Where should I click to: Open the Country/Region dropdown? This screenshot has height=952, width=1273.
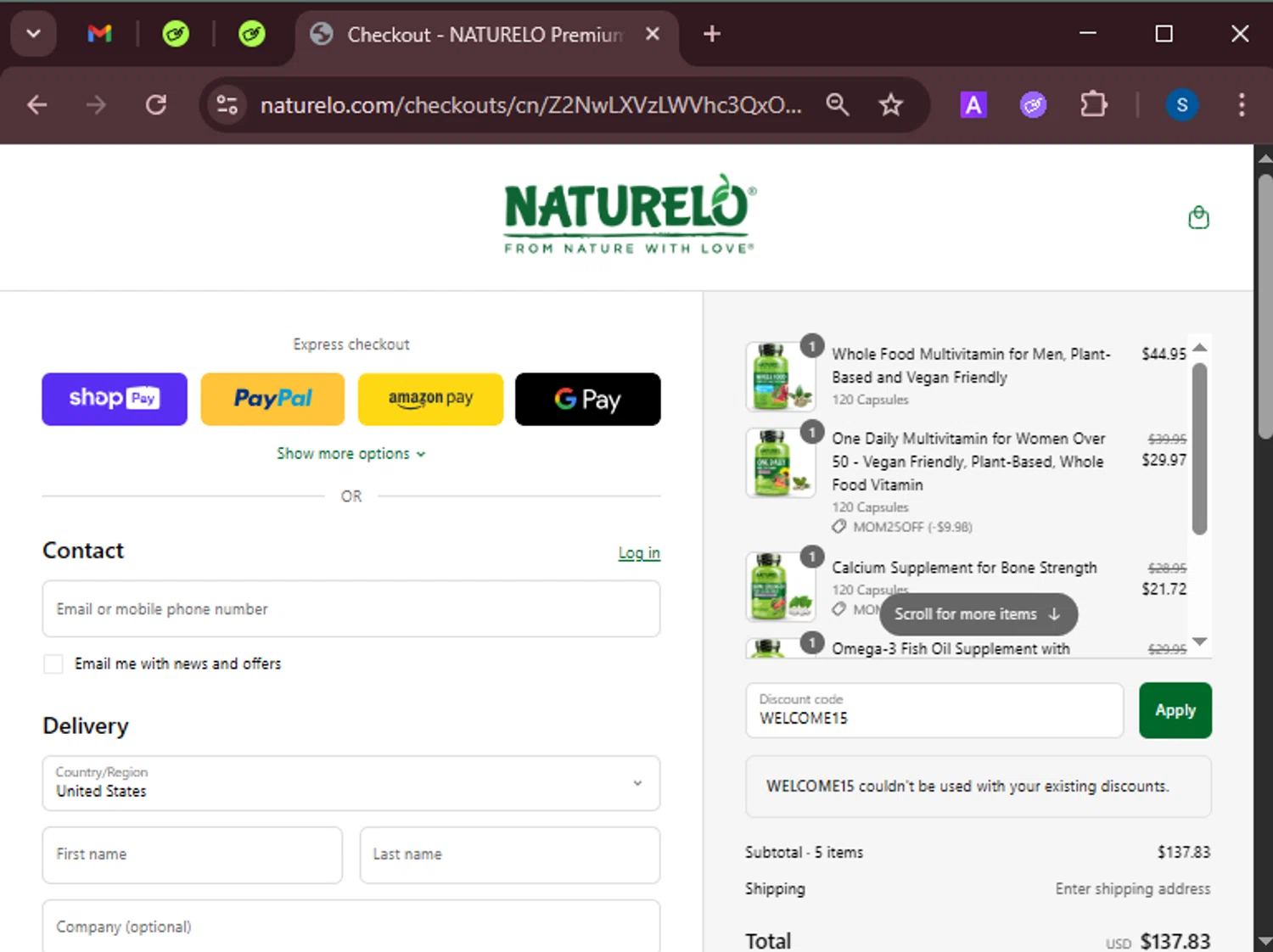351,783
